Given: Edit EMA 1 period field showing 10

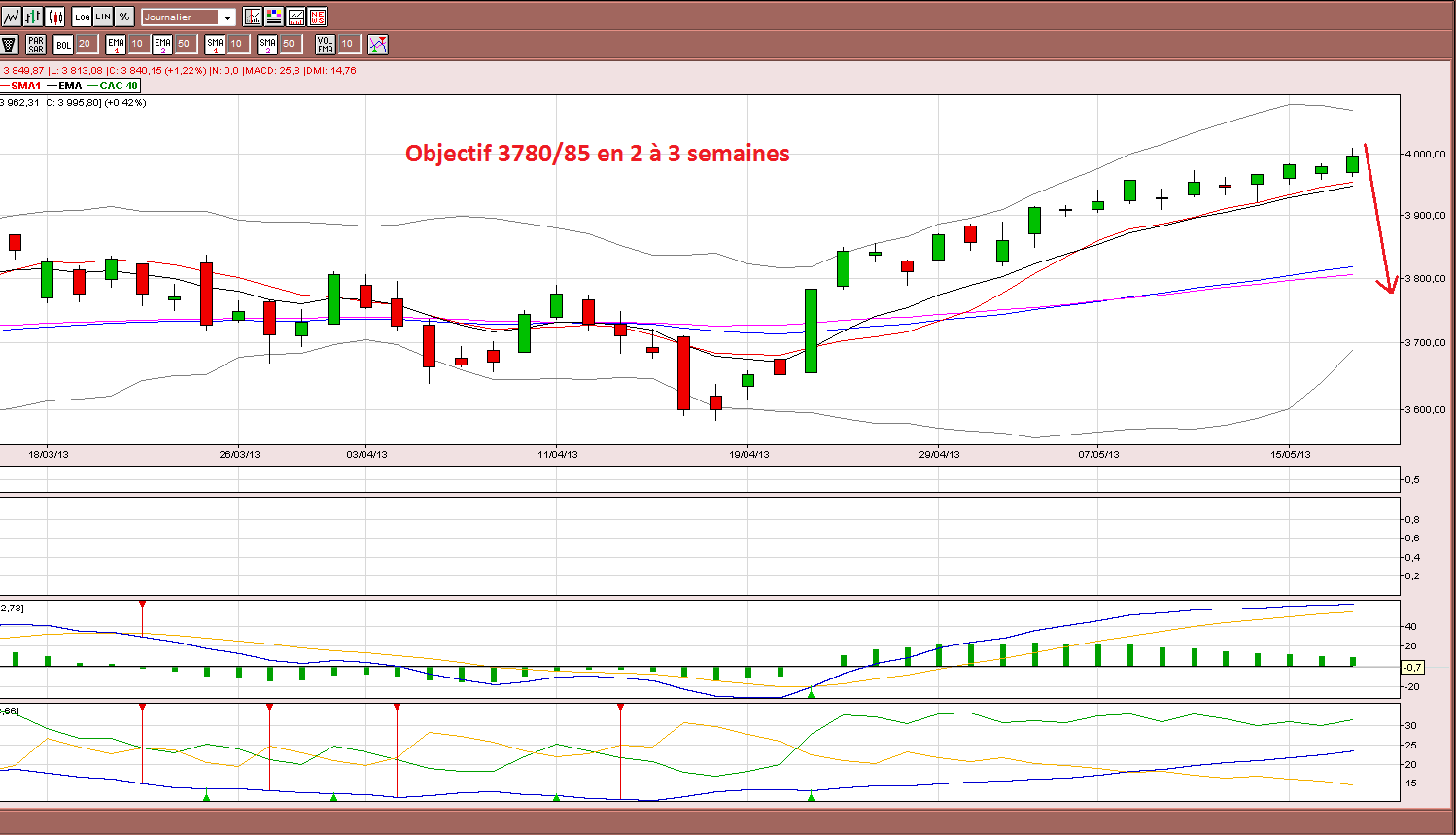Looking at the screenshot, I should (137, 44).
